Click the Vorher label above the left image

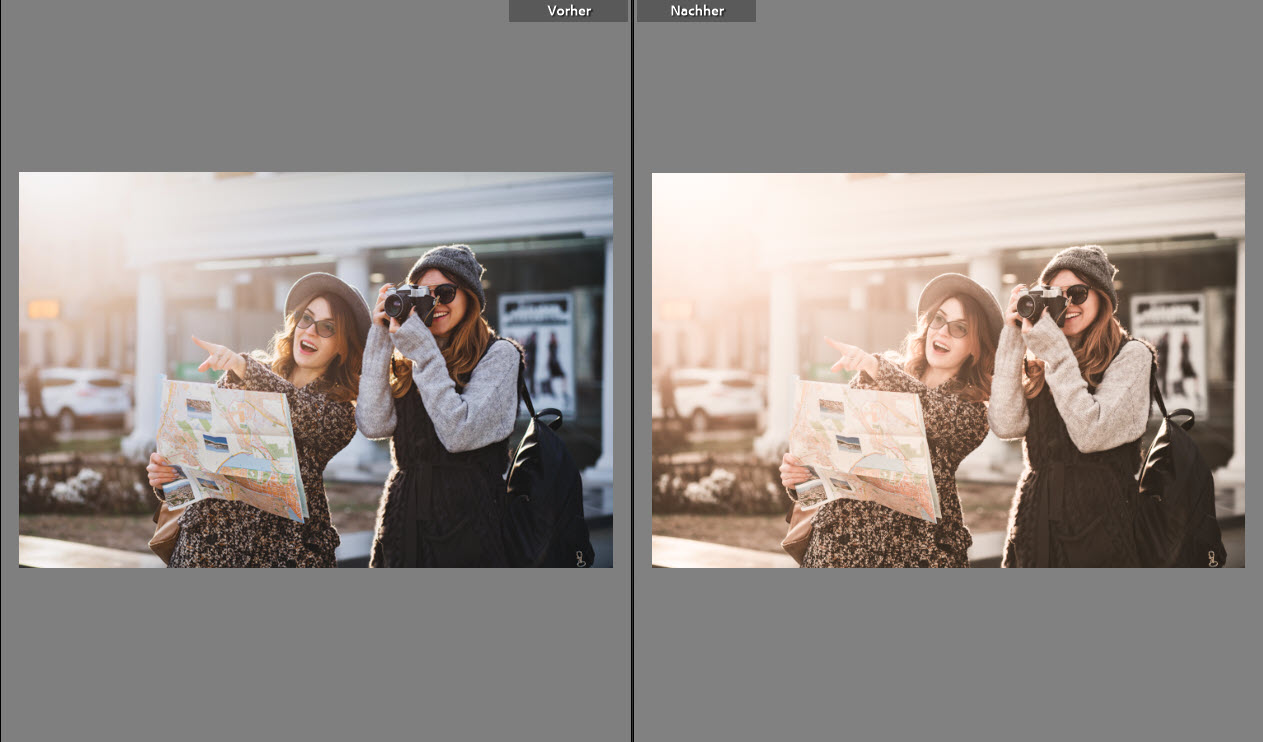point(568,11)
